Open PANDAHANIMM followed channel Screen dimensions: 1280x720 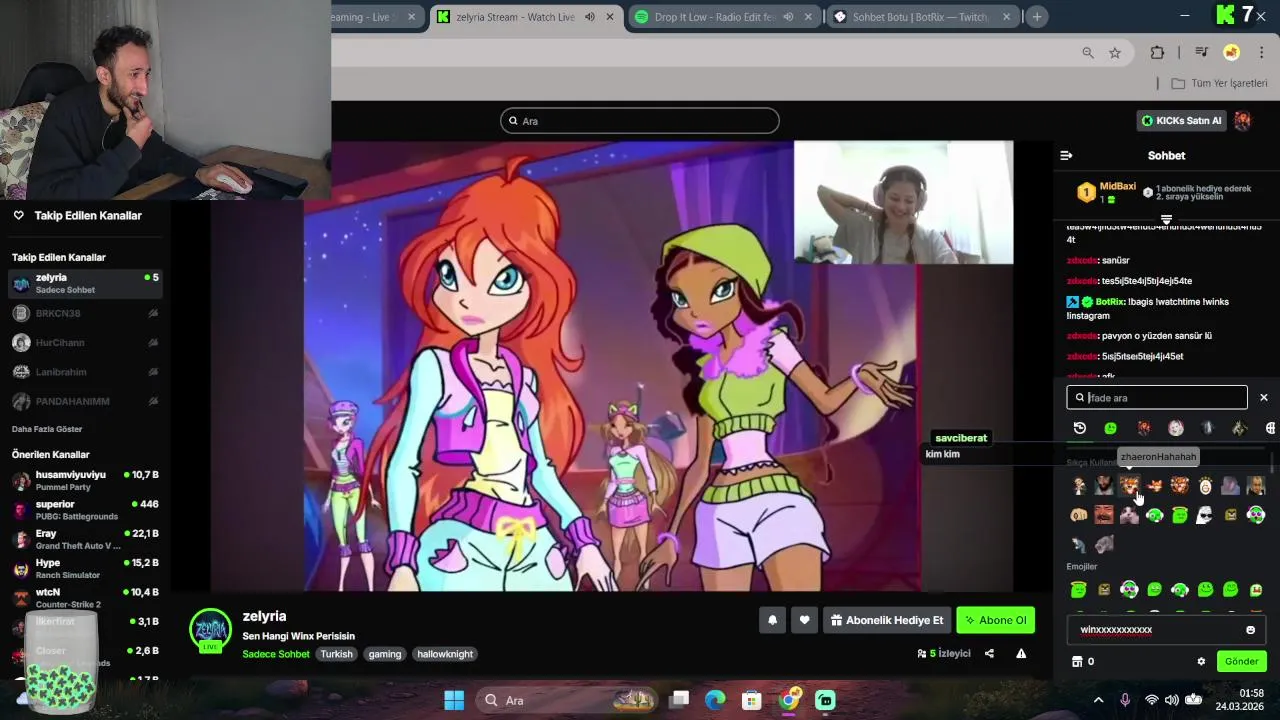click(x=85, y=401)
